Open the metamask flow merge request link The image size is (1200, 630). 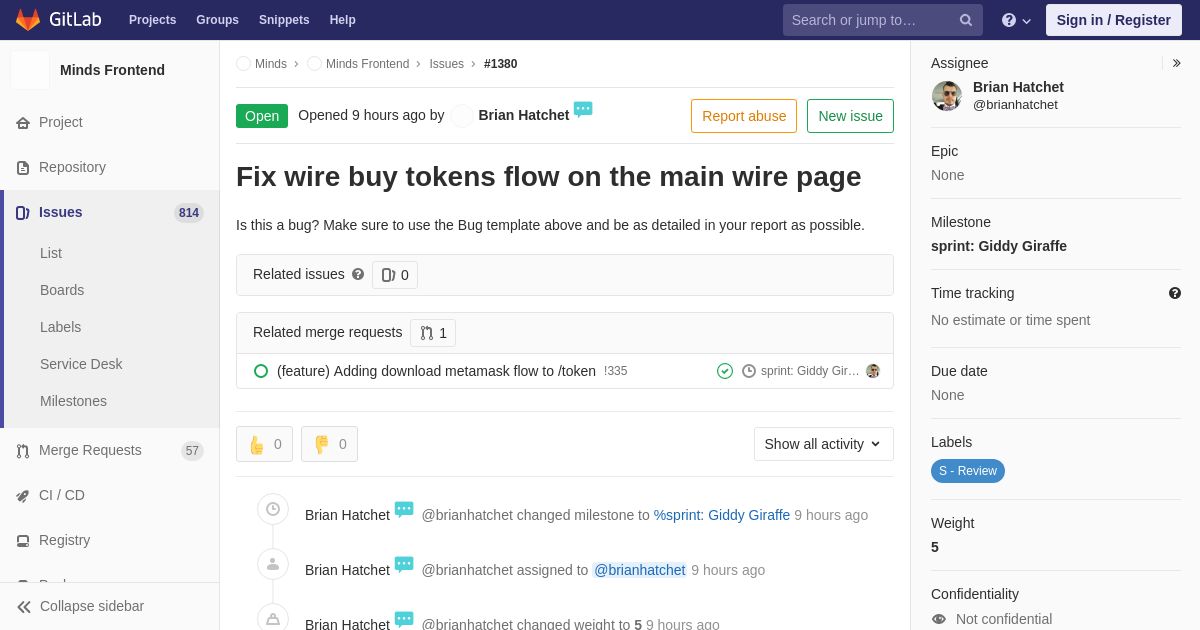point(436,371)
